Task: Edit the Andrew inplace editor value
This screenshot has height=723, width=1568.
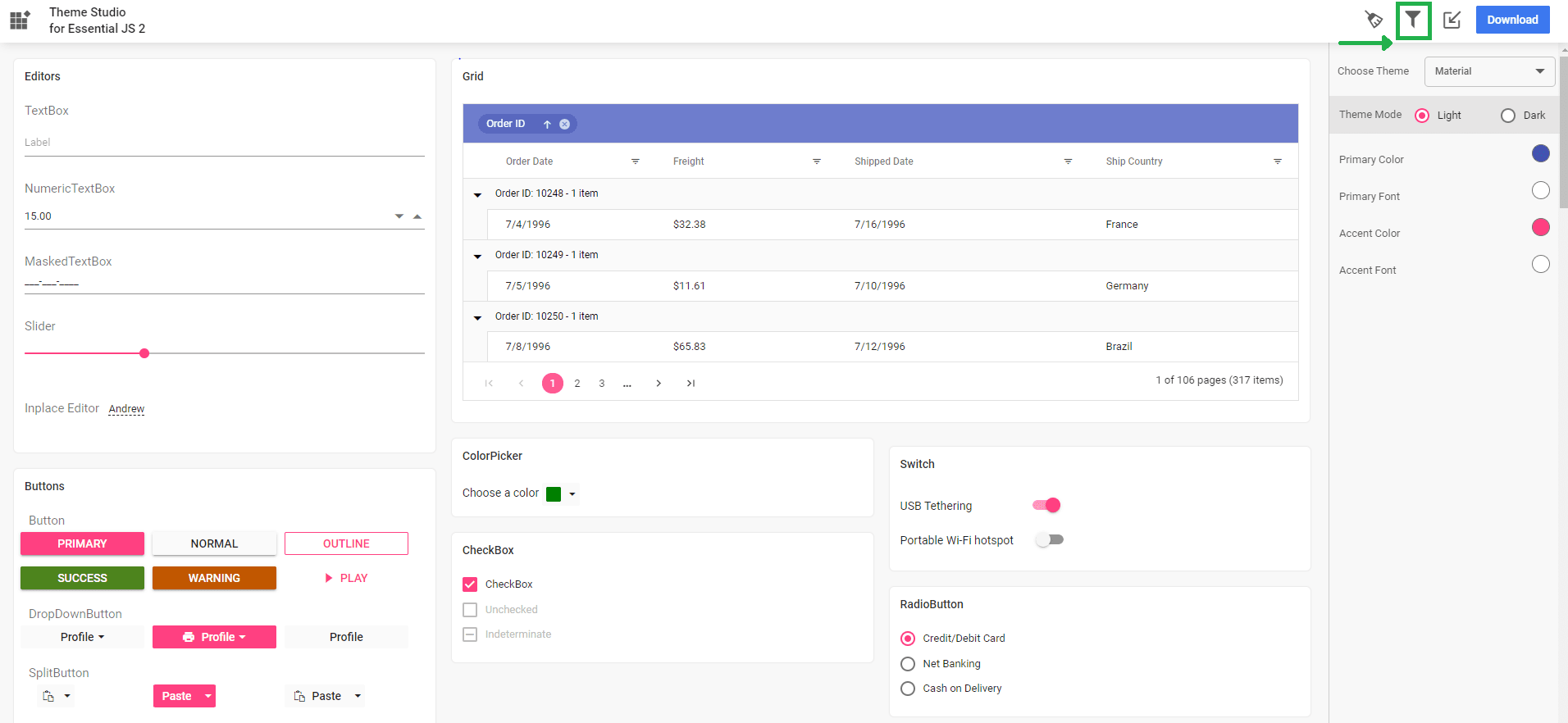Action: point(126,409)
